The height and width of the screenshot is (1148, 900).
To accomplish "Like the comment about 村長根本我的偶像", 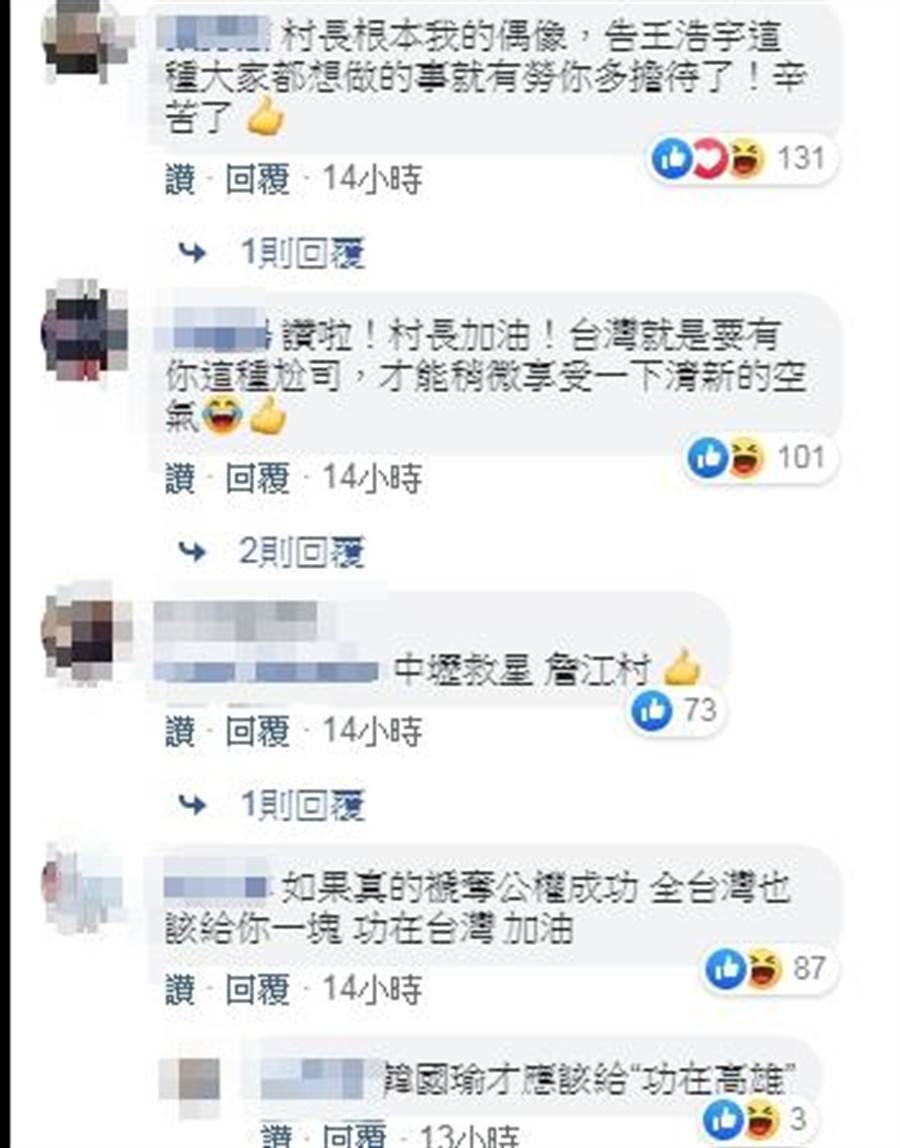I will tap(180, 179).
